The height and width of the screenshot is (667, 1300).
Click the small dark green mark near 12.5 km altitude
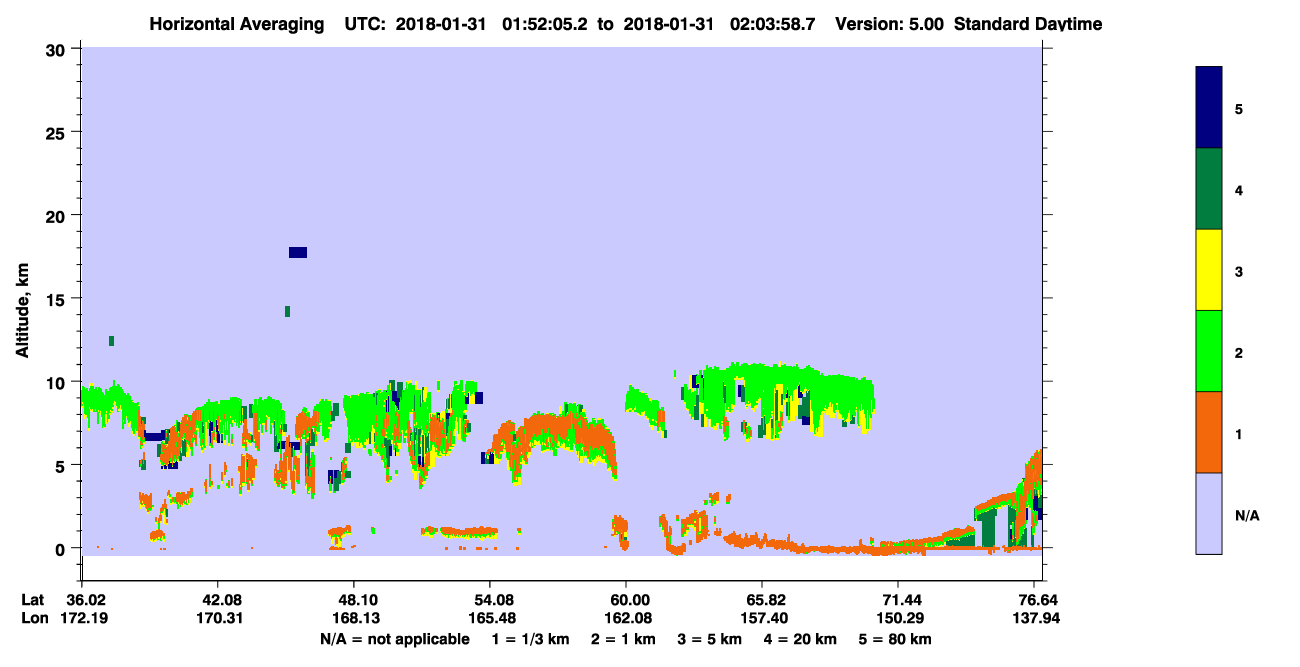point(111,341)
